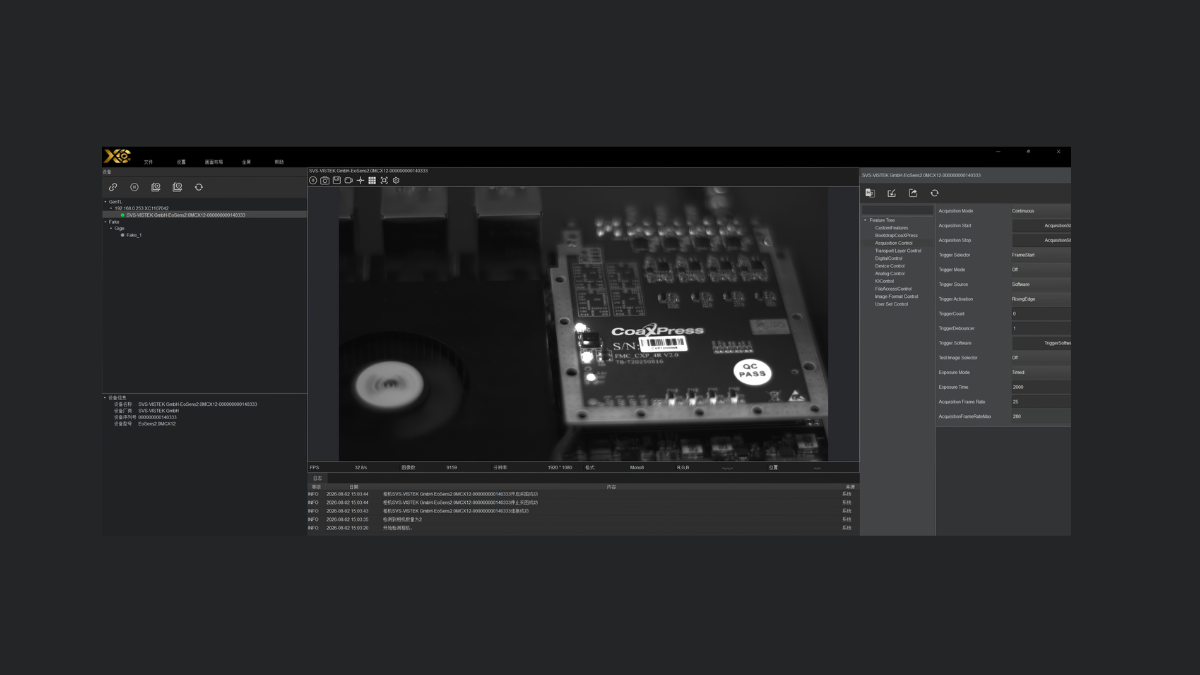This screenshot has height=675, width=1200.
Task: Select Acquisition Control in the feature tree
Action: 894,243
